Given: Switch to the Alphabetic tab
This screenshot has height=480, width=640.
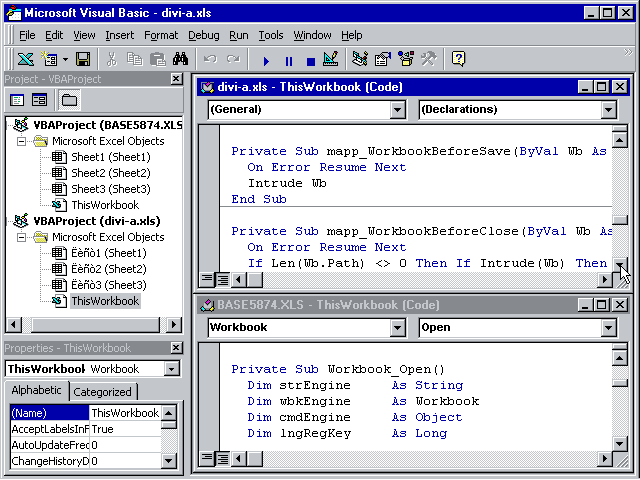Looking at the screenshot, I should pyautogui.click(x=36, y=391).
